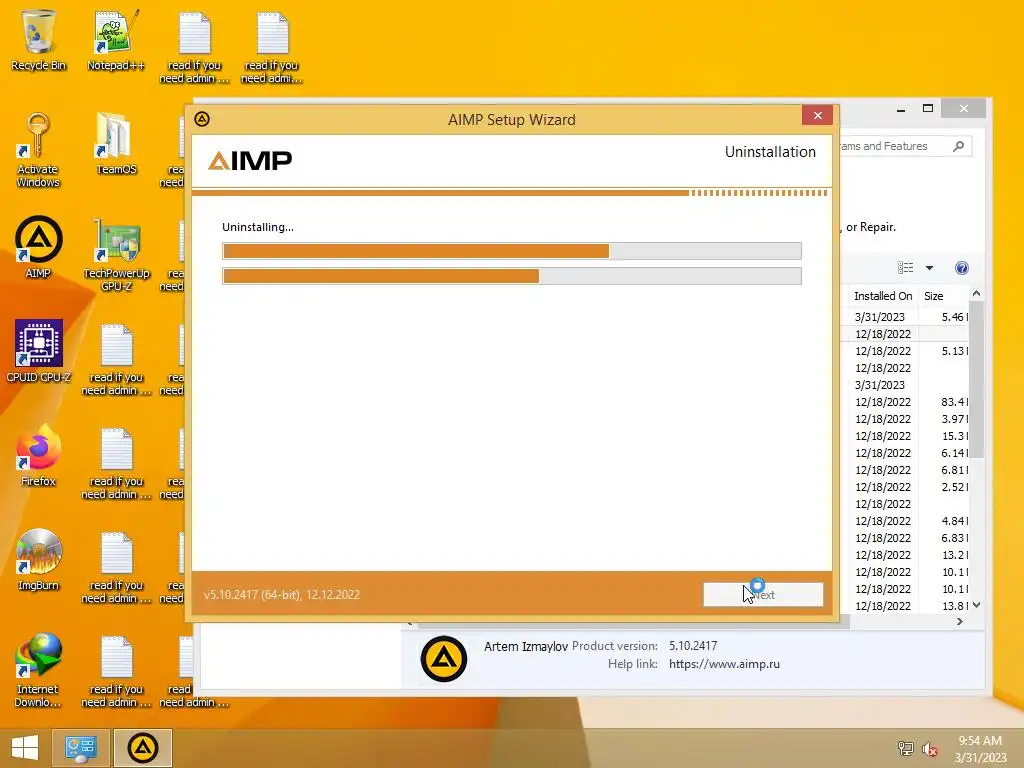Click the vertical scrollbar down arrow
Viewport: 1024px width, 768px height.
pyautogui.click(x=976, y=605)
